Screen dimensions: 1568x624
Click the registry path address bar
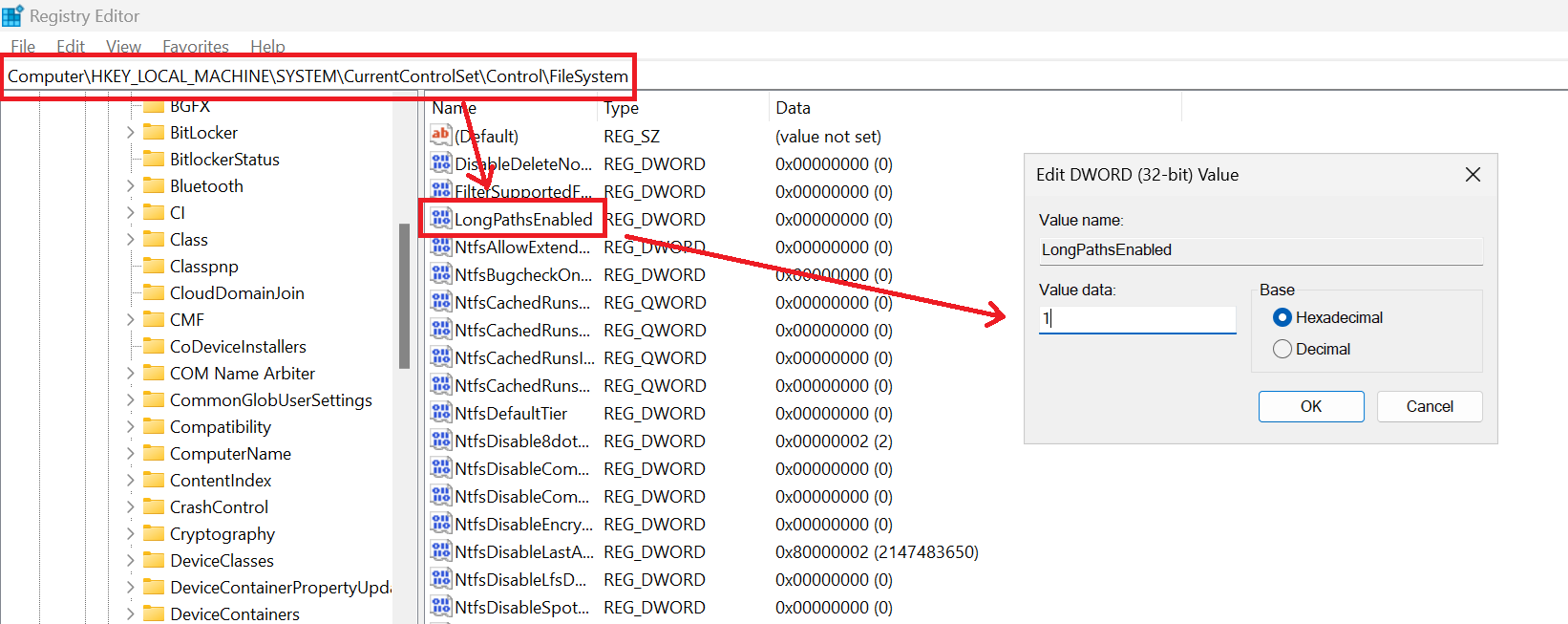pos(318,75)
